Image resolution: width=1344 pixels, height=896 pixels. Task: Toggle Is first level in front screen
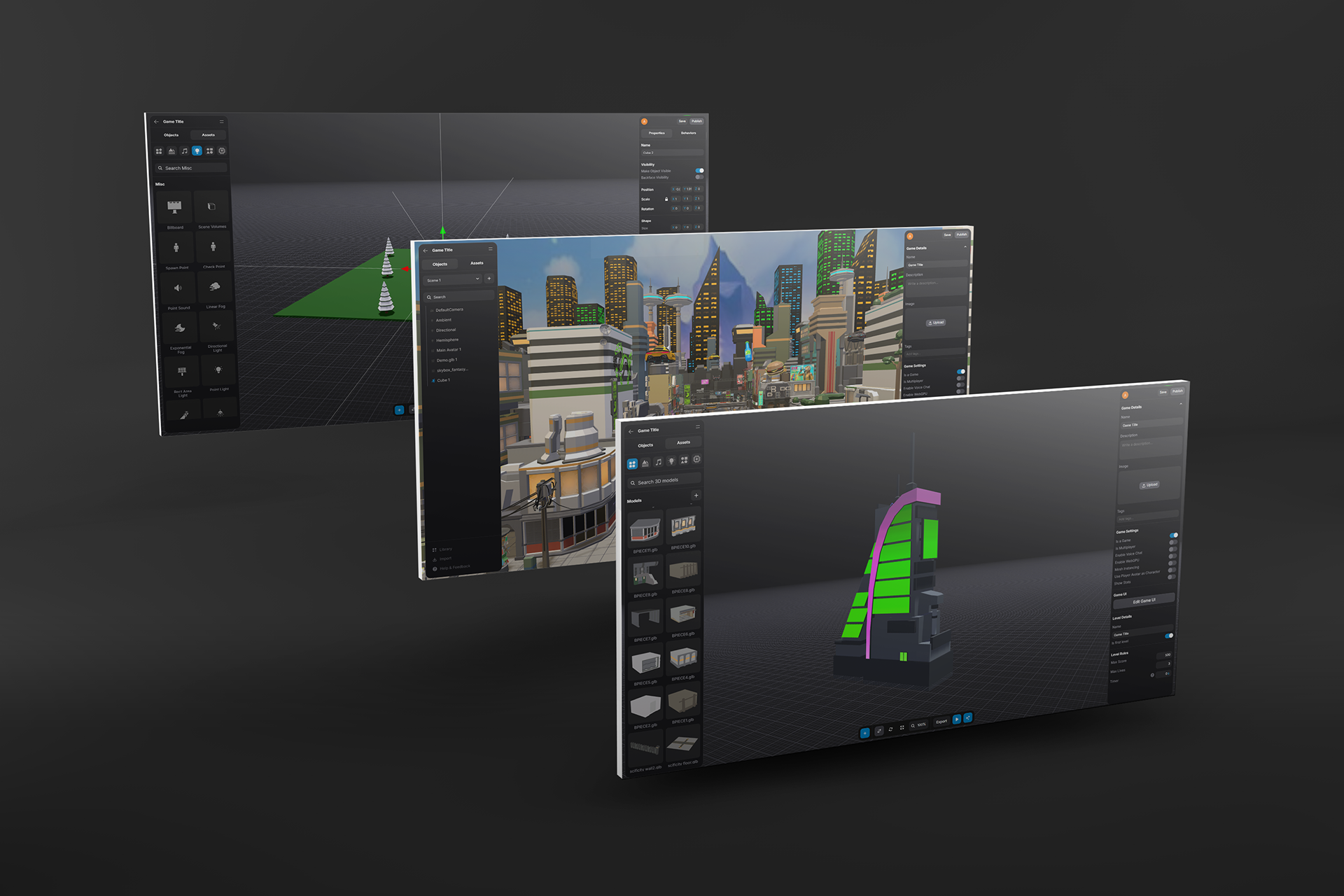(1168, 636)
